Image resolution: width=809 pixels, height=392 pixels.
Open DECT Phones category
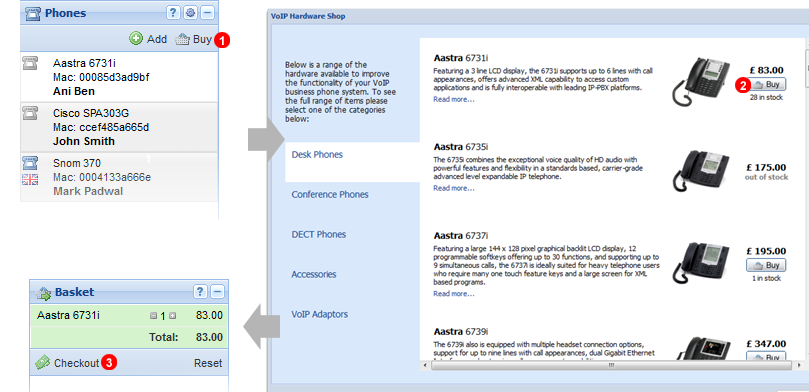point(318,234)
